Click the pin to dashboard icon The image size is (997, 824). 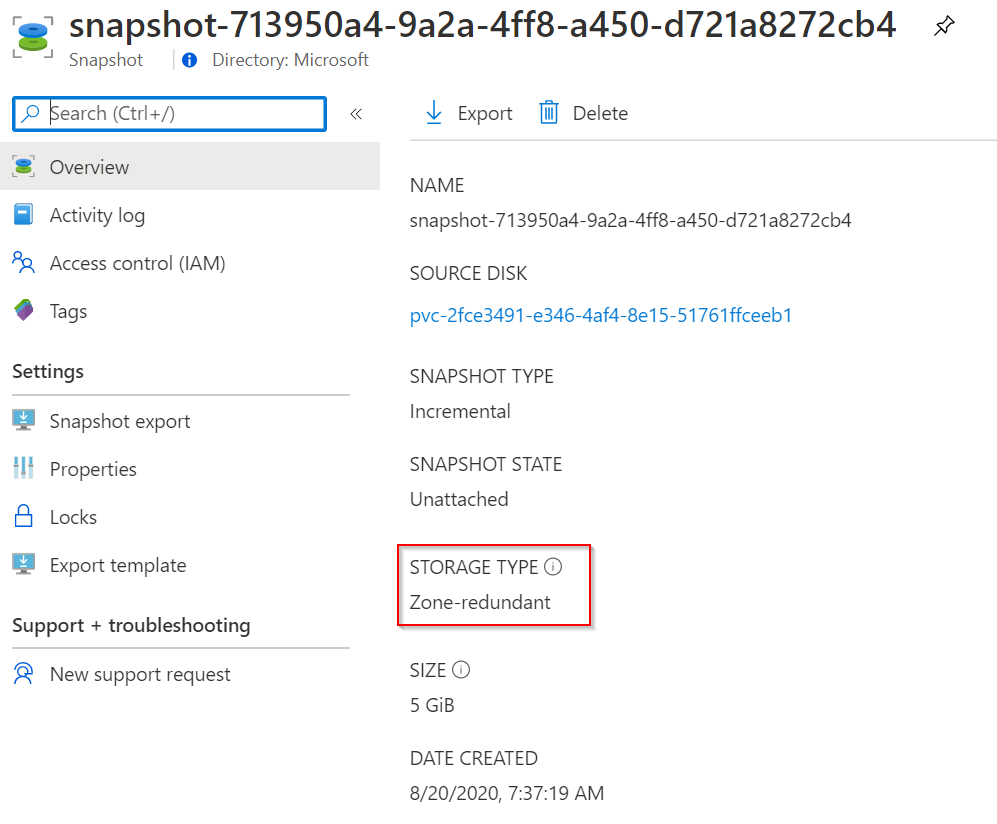pyautogui.click(x=943, y=27)
